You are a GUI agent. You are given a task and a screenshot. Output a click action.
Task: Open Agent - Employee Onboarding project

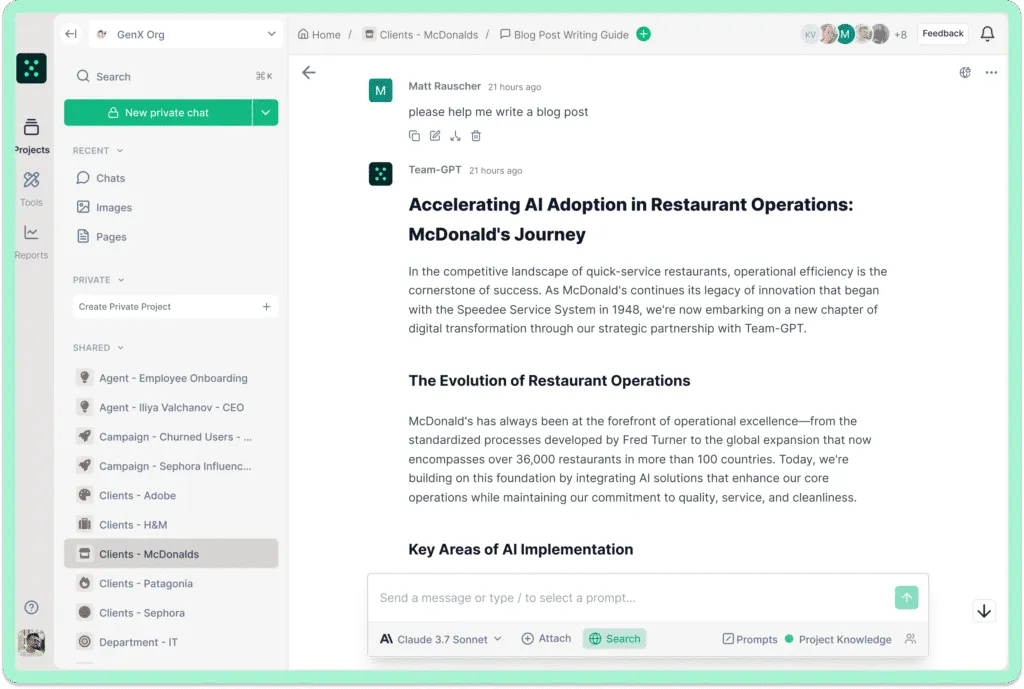click(171, 378)
